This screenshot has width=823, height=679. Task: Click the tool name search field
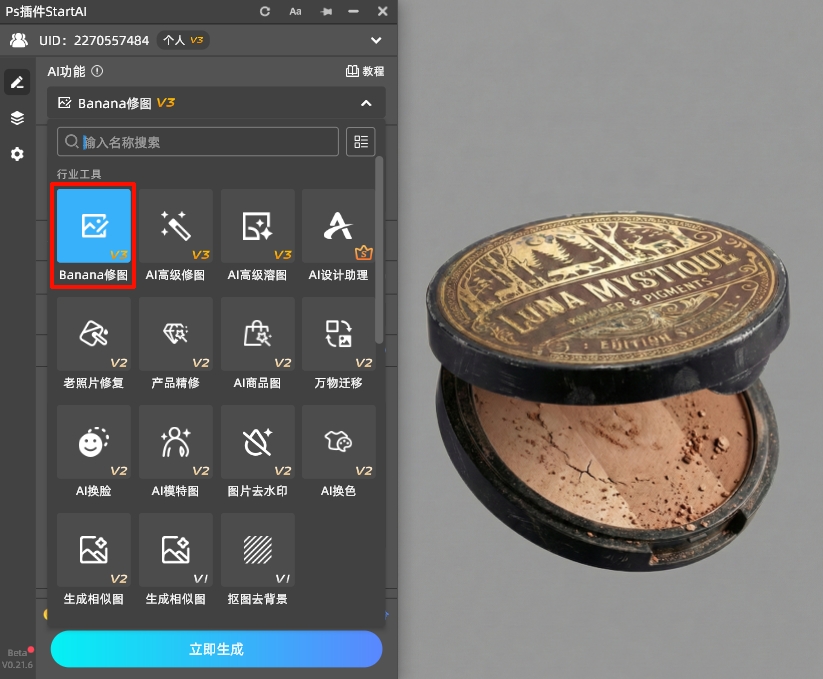click(200, 142)
